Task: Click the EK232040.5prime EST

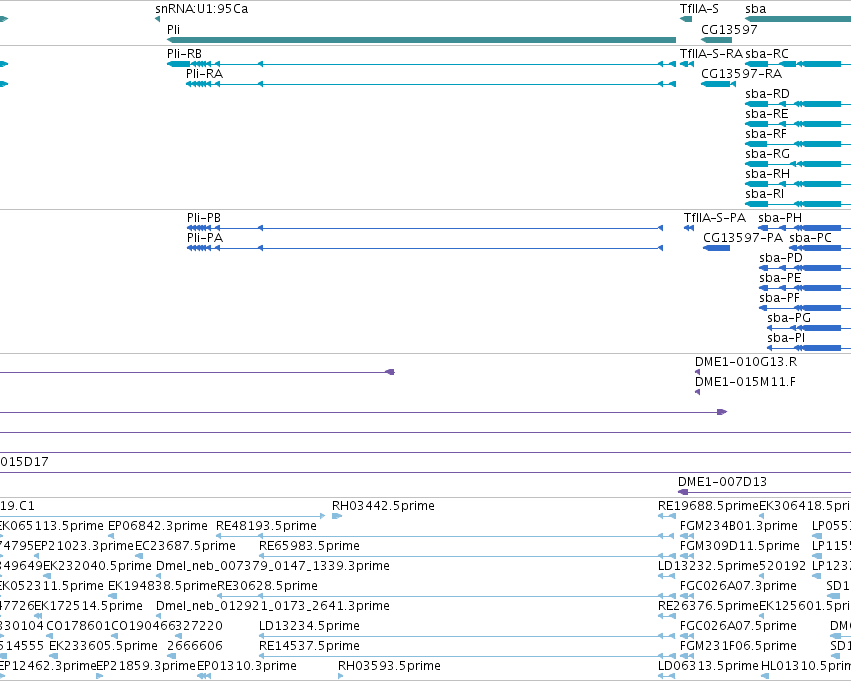Action: (x=47, y=576)
